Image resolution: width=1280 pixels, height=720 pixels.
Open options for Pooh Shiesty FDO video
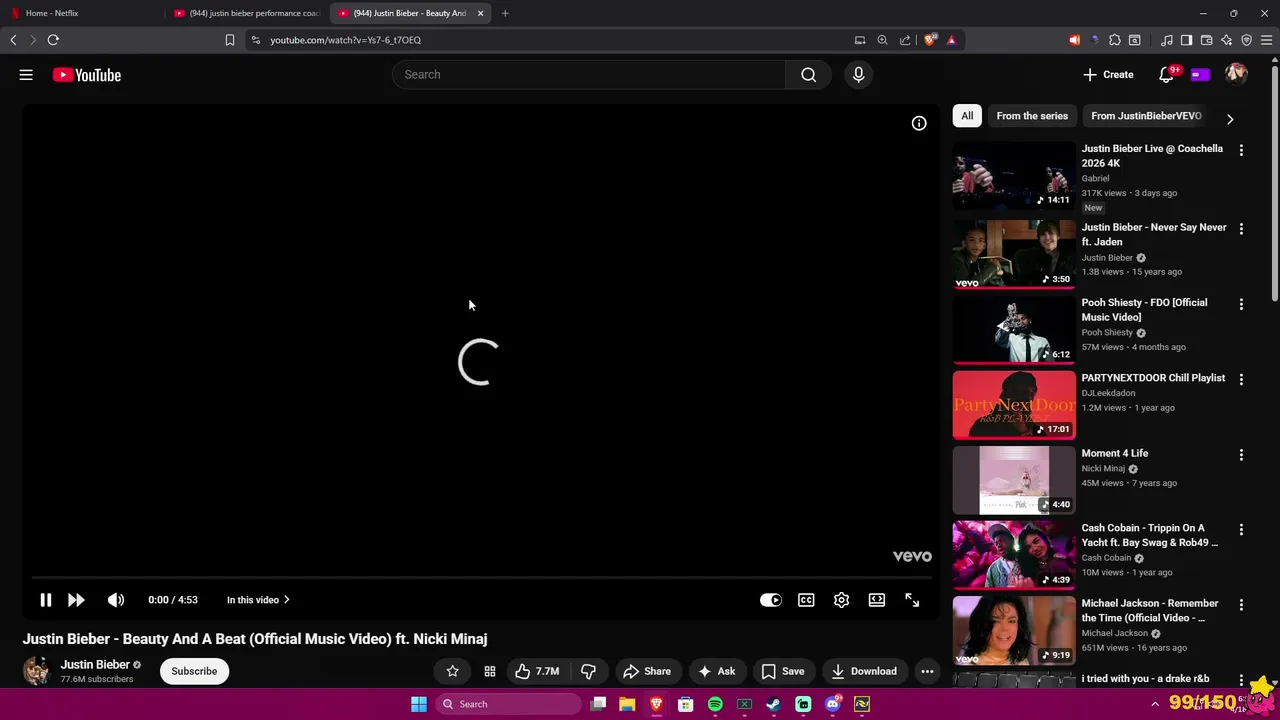[x=1241, y=304]
